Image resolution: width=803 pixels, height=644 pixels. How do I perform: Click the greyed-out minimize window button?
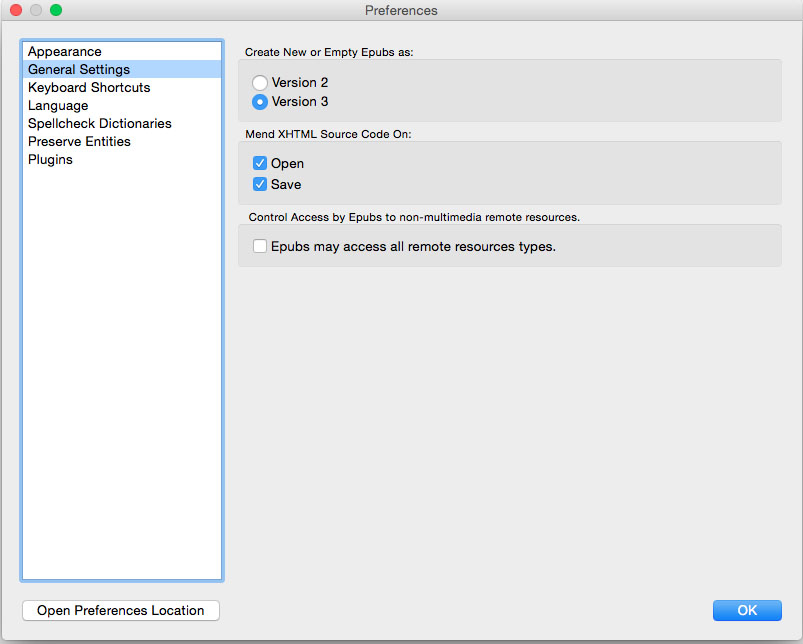click(36, 10)
